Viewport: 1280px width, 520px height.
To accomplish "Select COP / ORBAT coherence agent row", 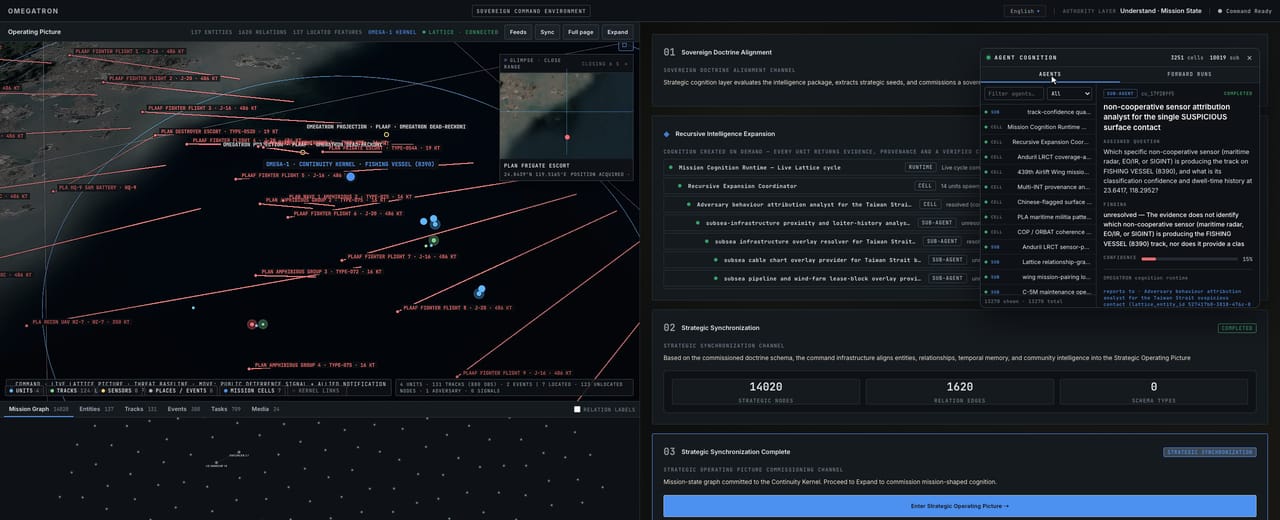I will (x=1037, y=232).
